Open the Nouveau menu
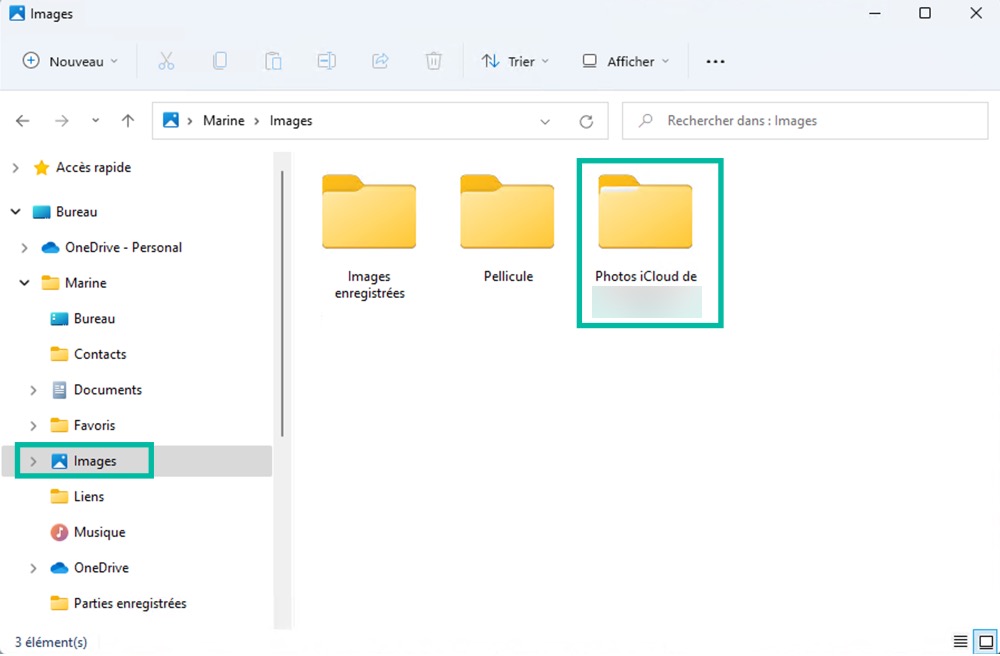This screenshot has height=656, width=1000. coord(70,61)
